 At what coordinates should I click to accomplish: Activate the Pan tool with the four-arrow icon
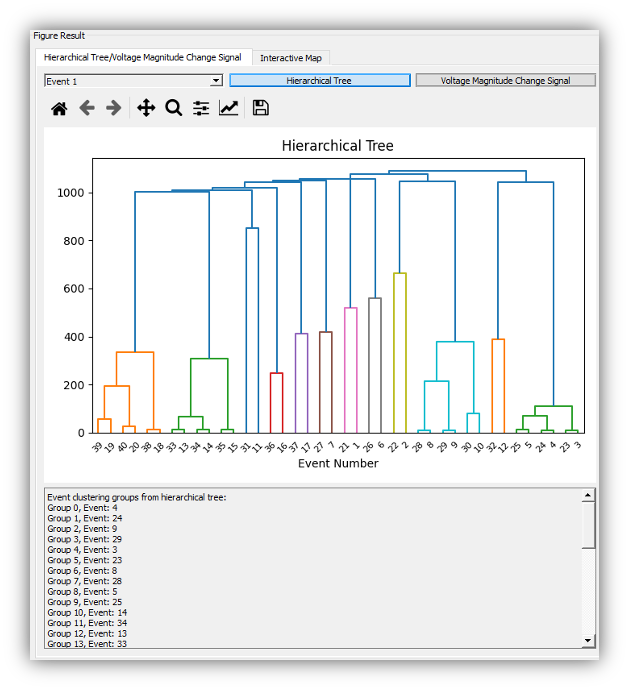(146, 108)
